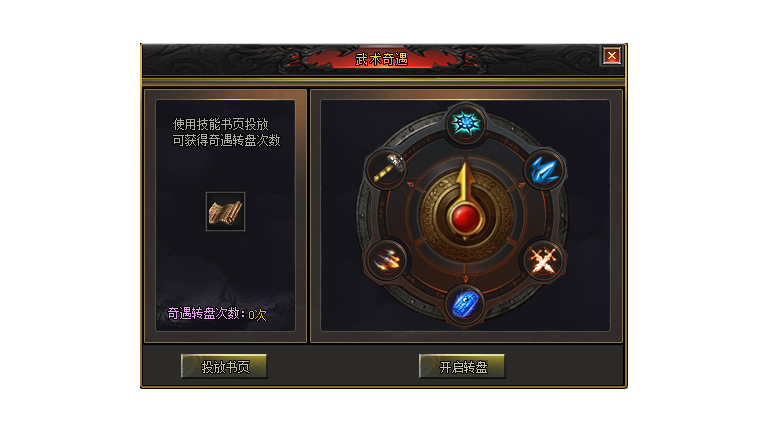Click the 奇遇转盘次数 label
The image size is (780, 436).
pos(206,313)
